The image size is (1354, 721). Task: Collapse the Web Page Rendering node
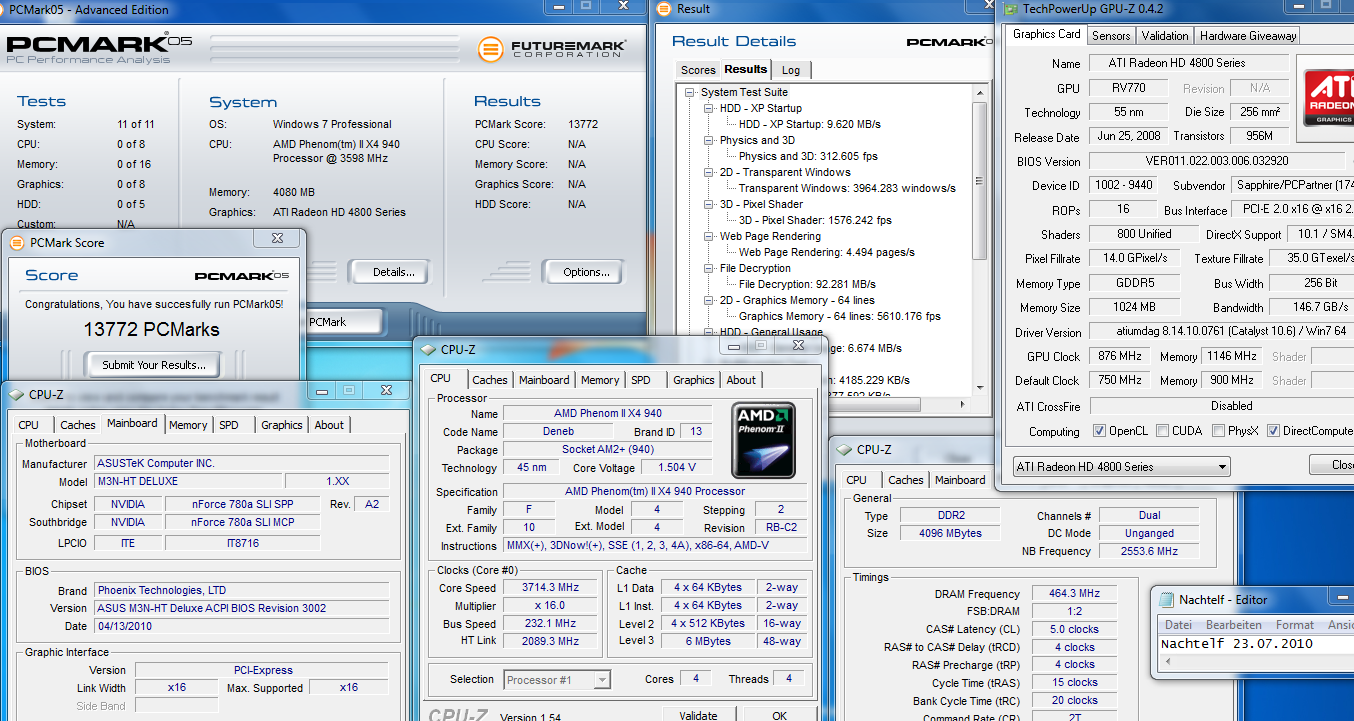709,236
